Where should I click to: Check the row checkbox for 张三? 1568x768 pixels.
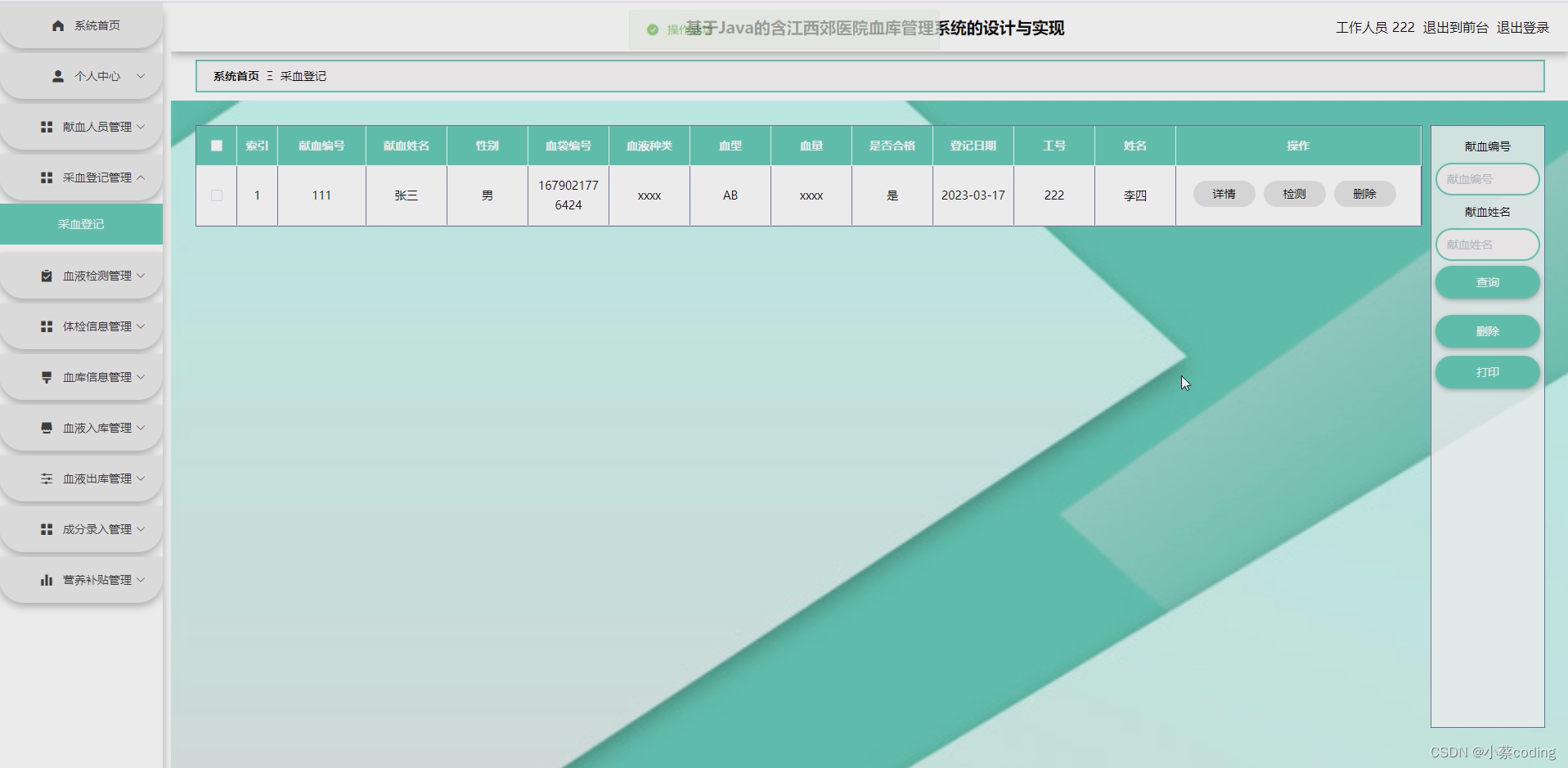217,195
